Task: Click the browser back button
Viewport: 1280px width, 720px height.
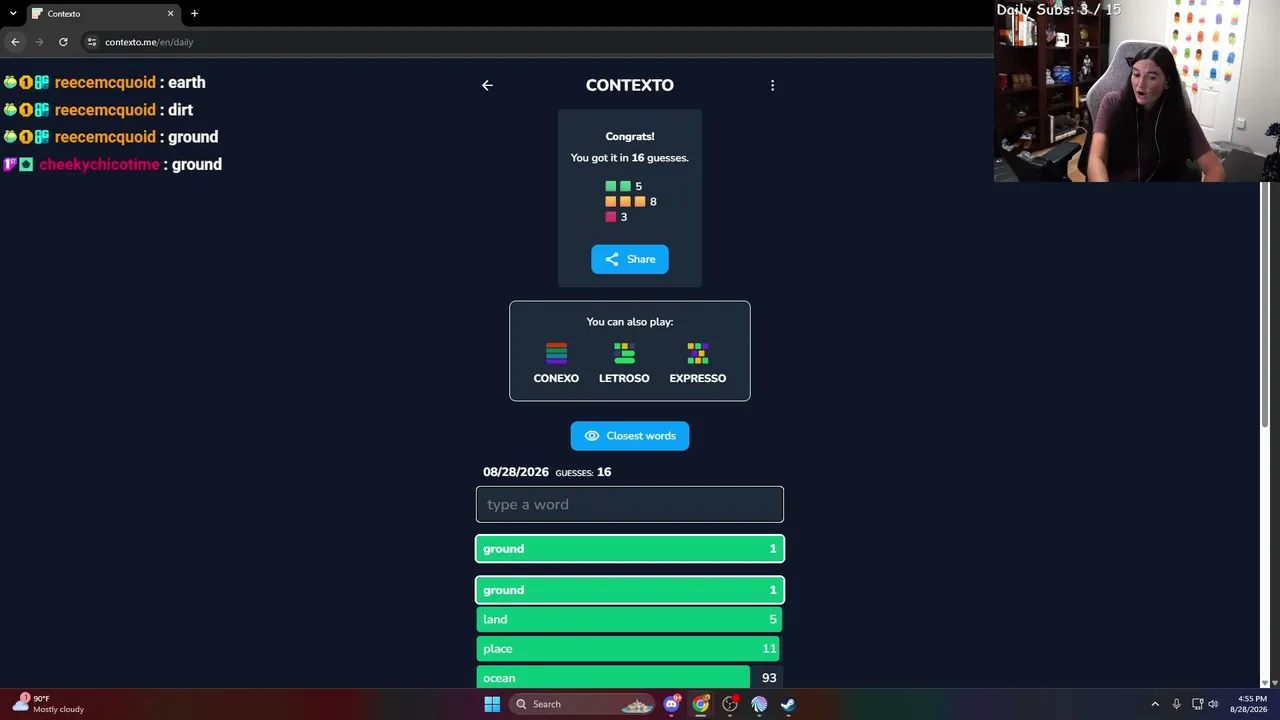Action: [15, 42]
